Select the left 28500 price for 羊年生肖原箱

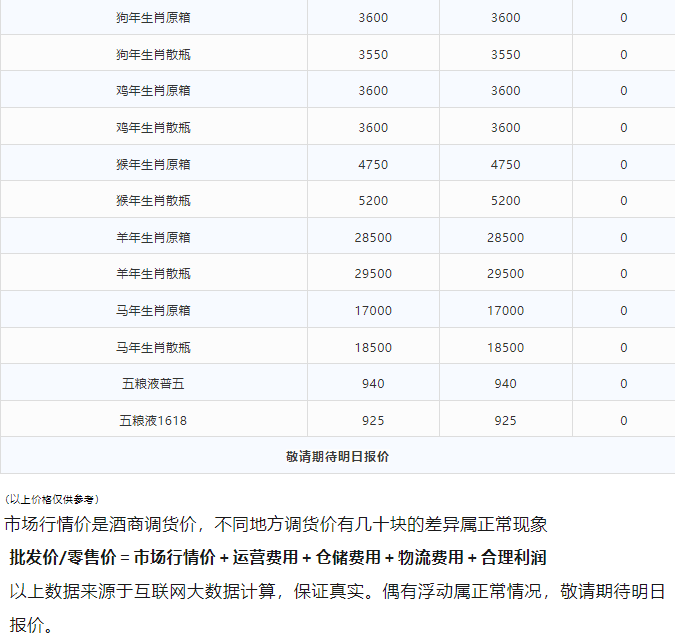(x=373, y=238)
